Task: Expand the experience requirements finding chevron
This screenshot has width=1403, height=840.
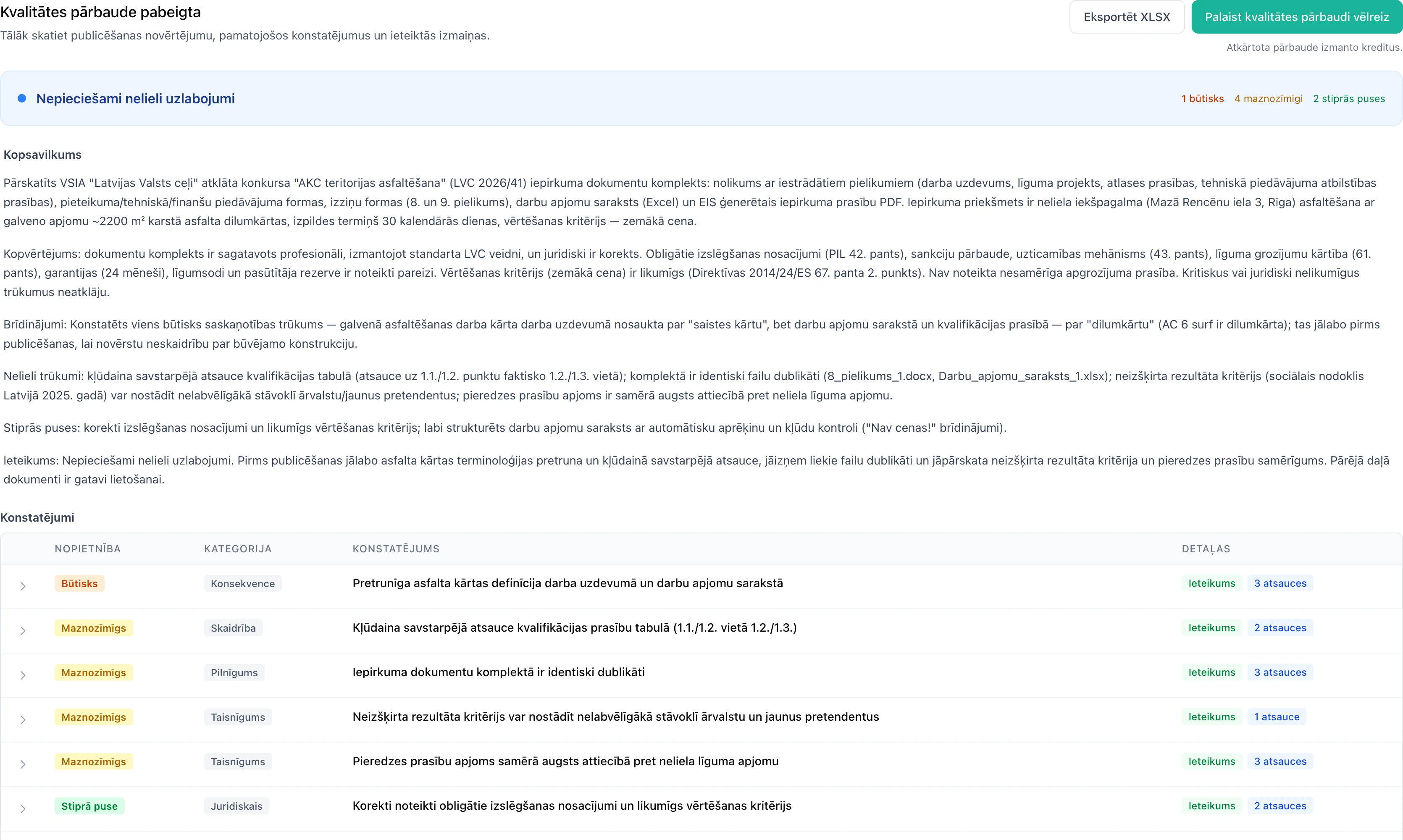Action: [x=23, y=764]
